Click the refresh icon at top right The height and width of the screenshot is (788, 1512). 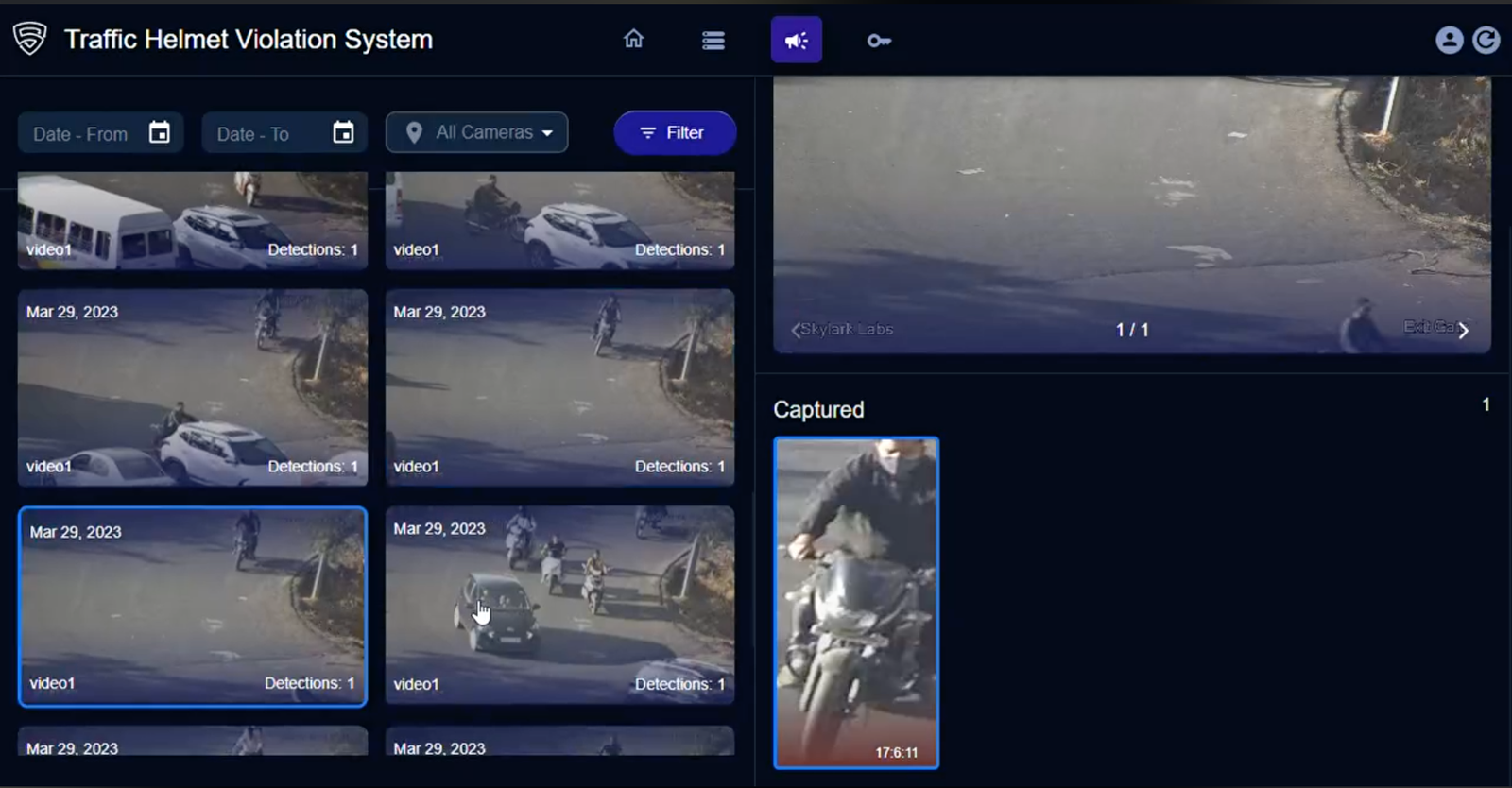click(x=1486, y=40)
